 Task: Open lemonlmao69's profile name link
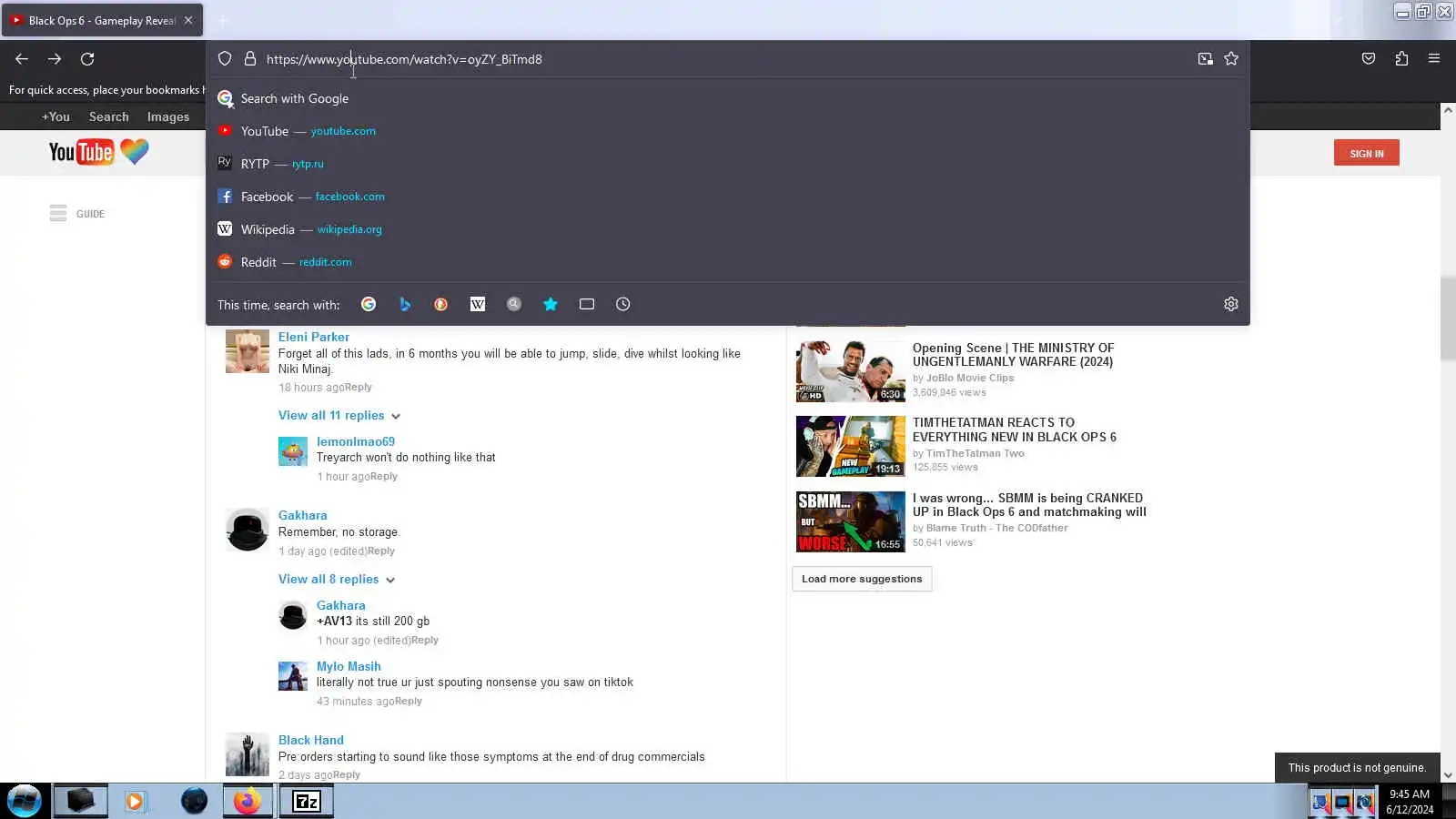pos(356,441)
